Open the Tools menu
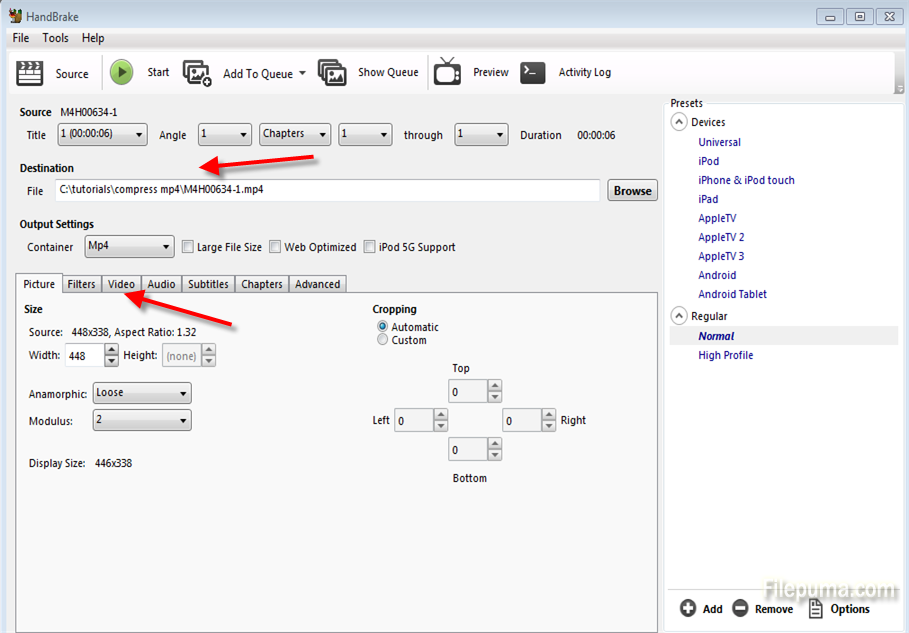 click(x=55, y=38)
